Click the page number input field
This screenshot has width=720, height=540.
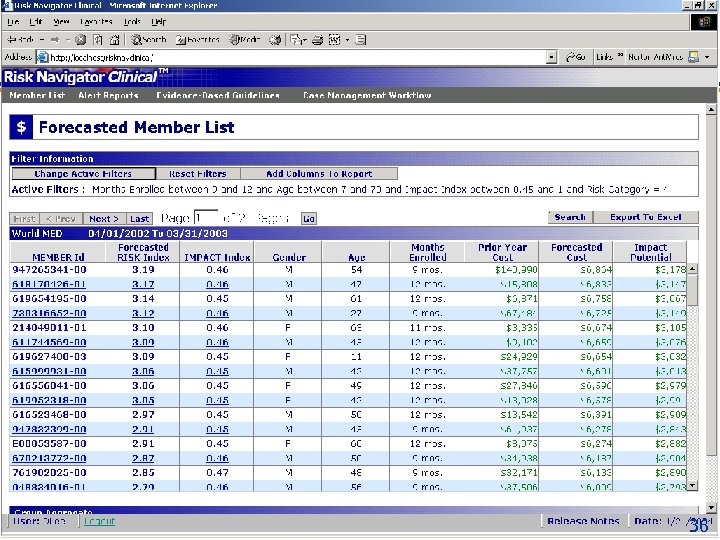click(x=206, y=217)
